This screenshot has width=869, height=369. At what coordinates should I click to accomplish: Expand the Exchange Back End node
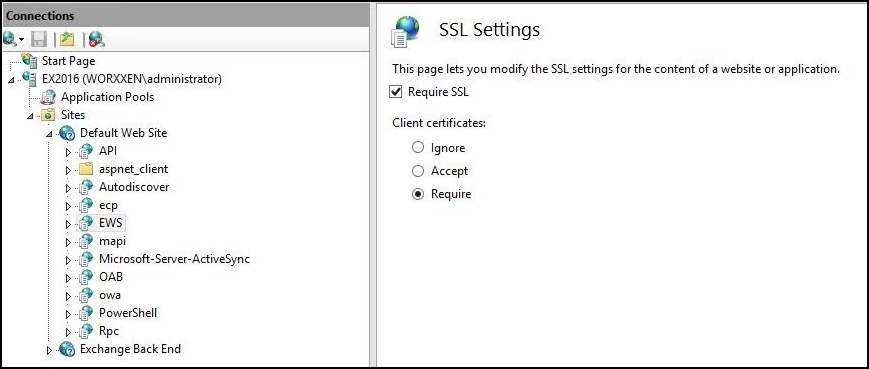[49, 350]
